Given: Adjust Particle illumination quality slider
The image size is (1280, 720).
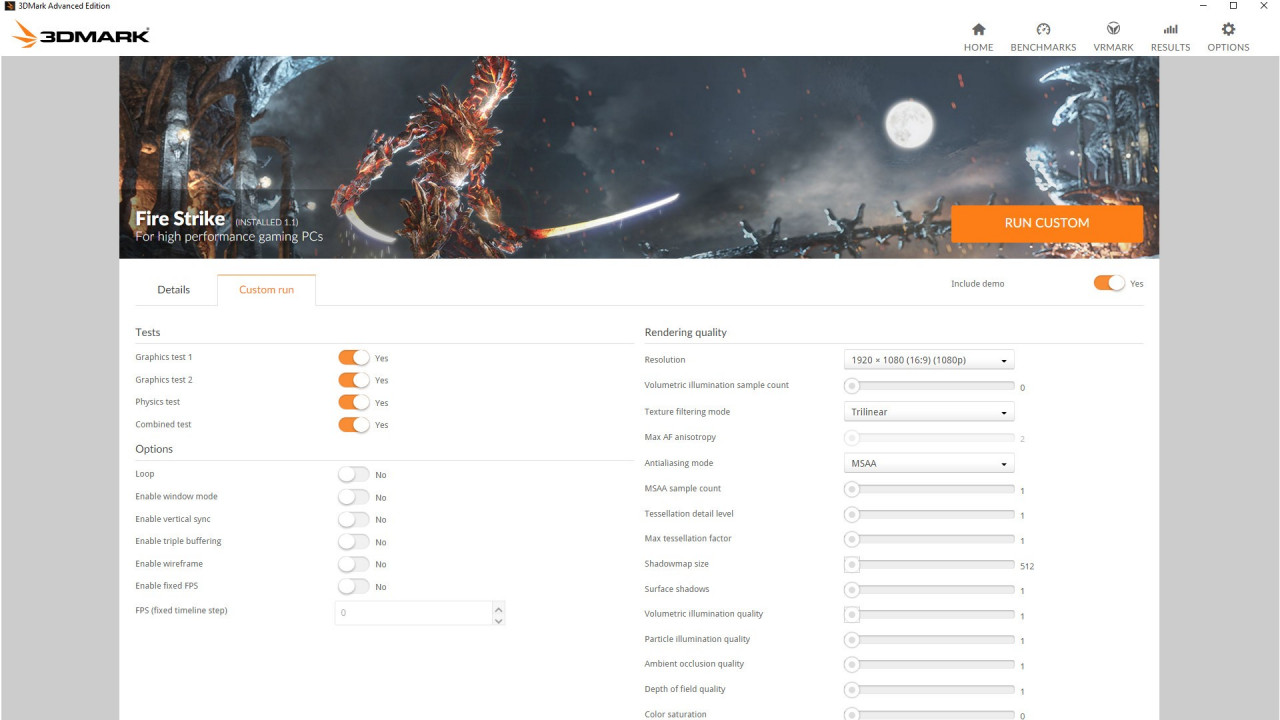Looking at the screenshot, I should [x=929, y=640].
